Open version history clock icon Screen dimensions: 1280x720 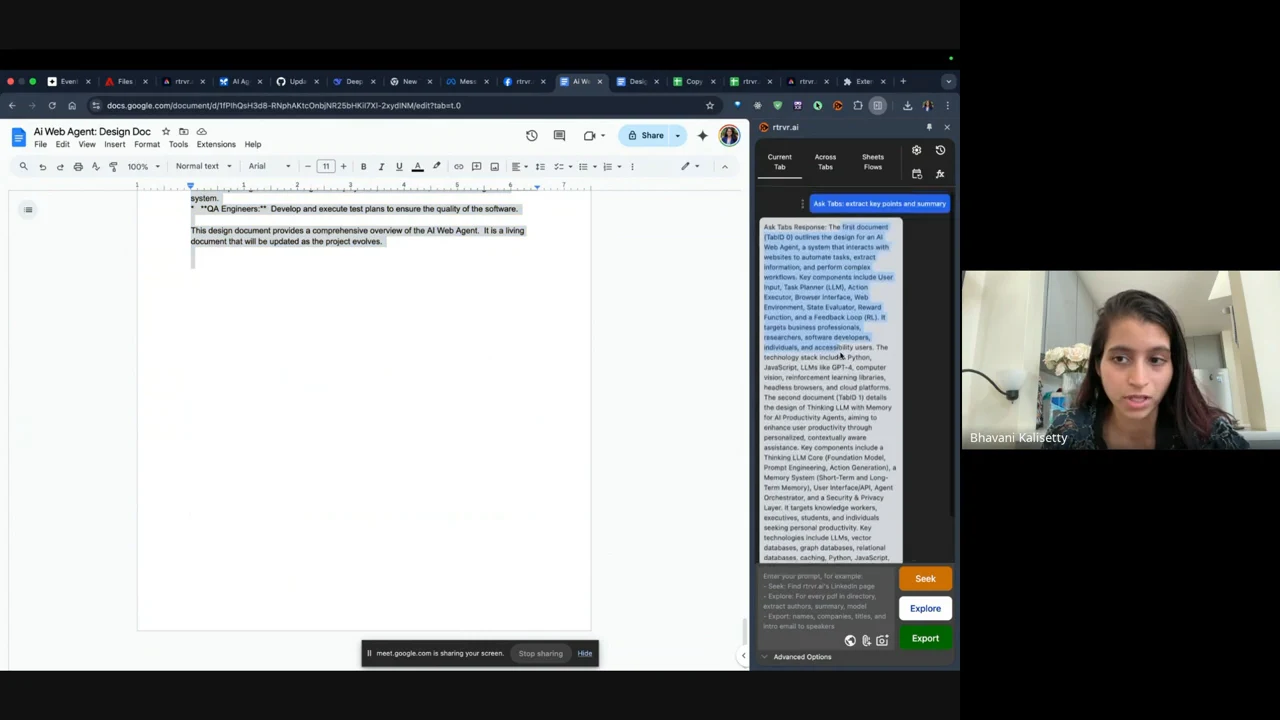532,136
